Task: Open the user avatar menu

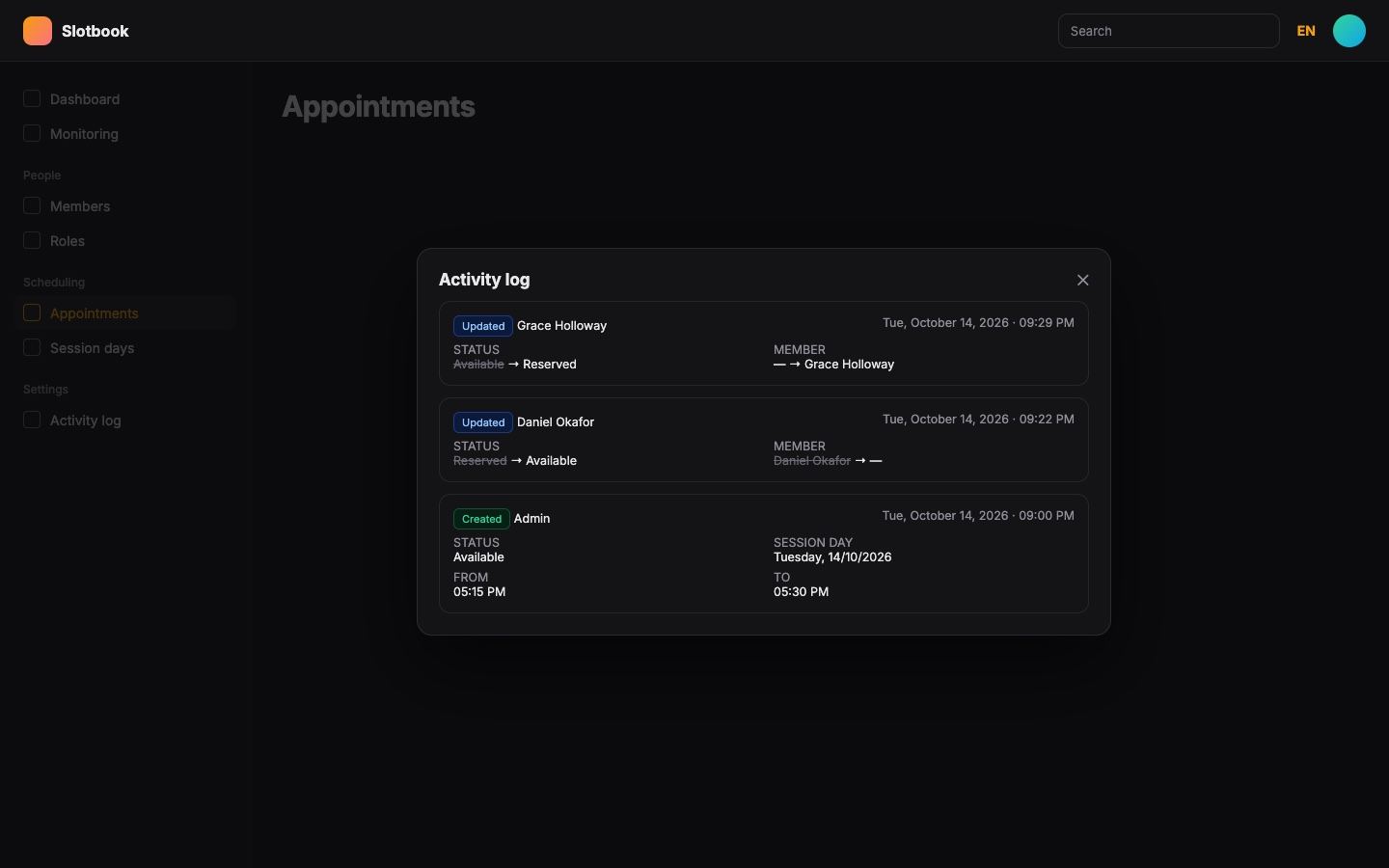Action: (x=1349, y=31)
